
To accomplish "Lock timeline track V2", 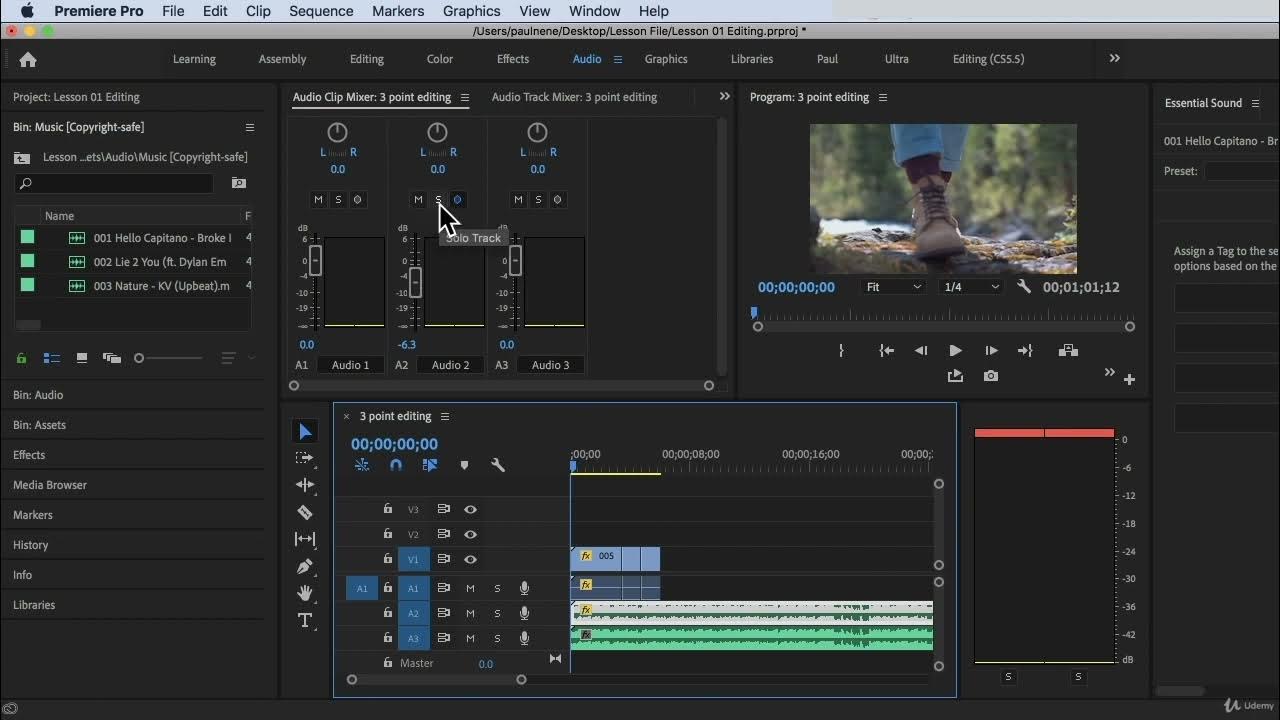I will 388,534.
